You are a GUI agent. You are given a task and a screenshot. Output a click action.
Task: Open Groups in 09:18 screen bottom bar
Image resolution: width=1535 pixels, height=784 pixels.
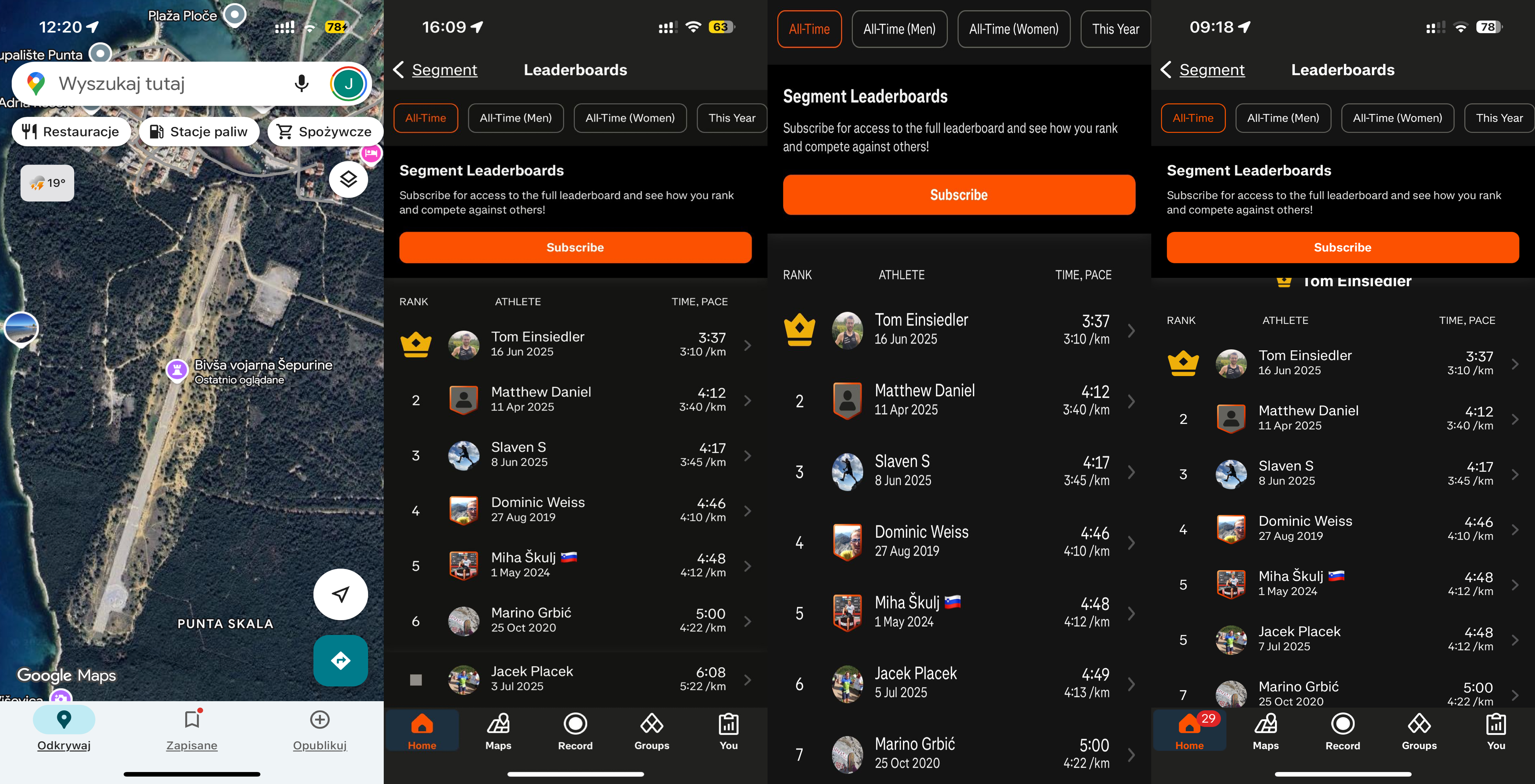click(1419, 731)
